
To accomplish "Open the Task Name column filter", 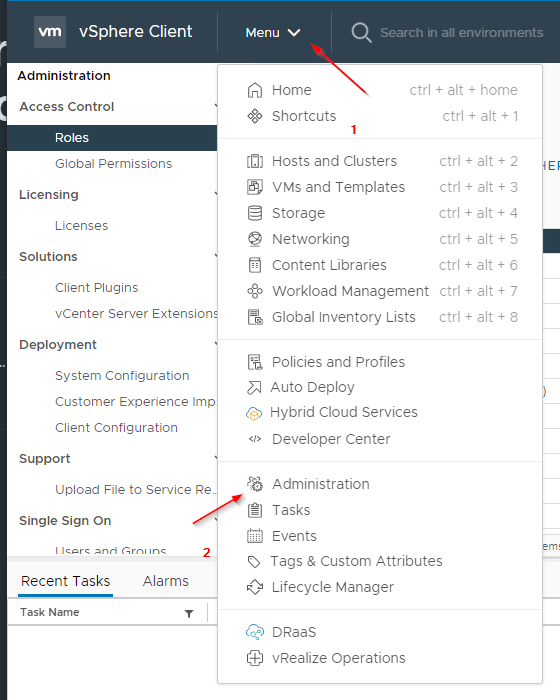I will point(189,613).
